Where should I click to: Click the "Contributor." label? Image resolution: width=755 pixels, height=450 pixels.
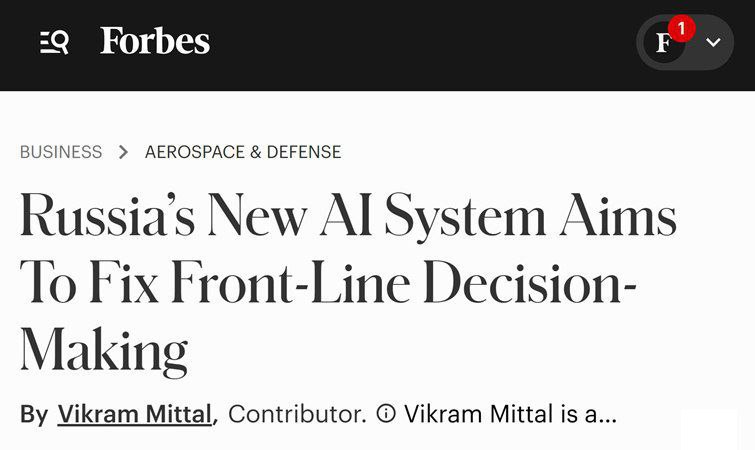point(297,414)
